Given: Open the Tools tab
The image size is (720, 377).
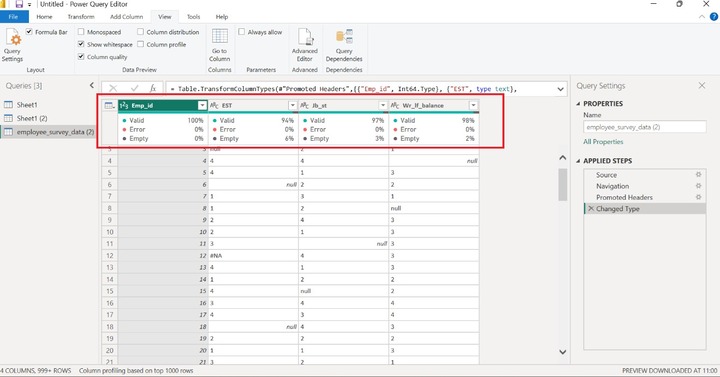Looking at the screenshot, I should coord(193,17).
